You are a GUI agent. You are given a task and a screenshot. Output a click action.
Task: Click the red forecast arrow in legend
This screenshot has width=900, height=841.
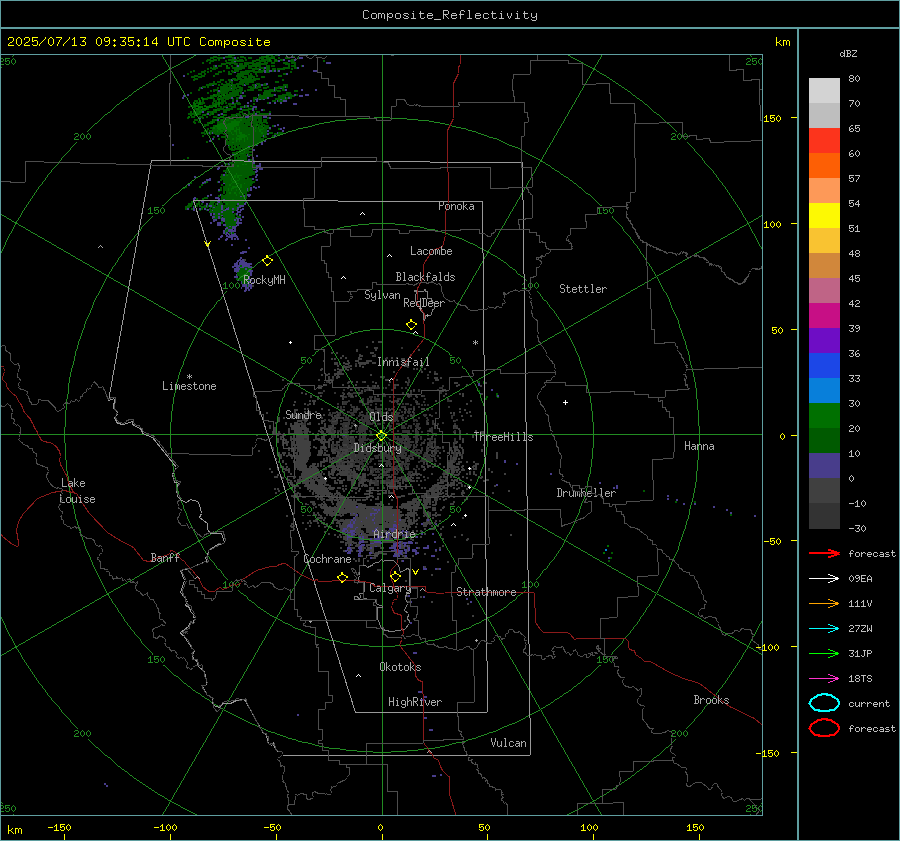point(824,553)
